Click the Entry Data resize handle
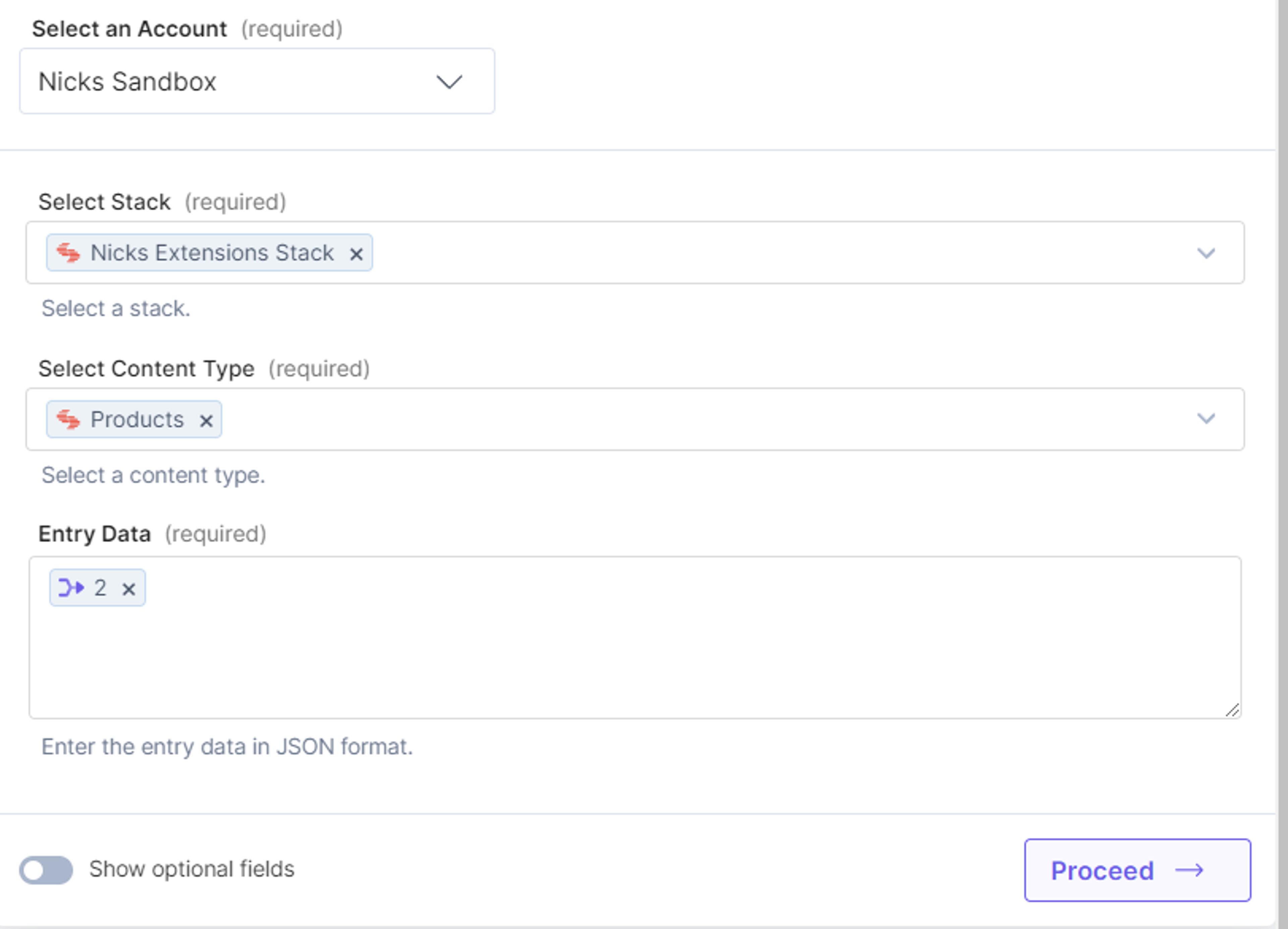 [1232, 710]
